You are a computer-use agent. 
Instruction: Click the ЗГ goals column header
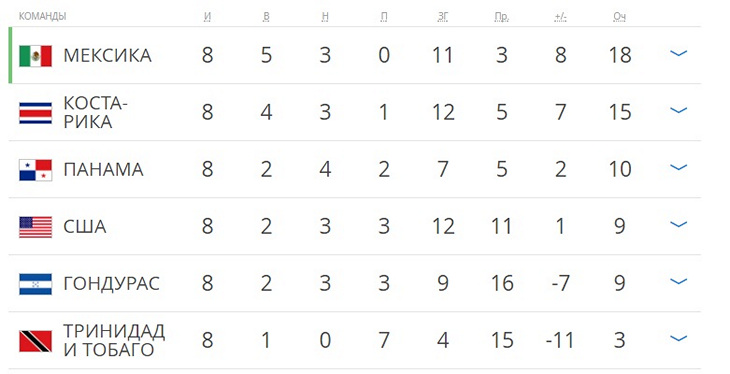click(x=443, y=17)
